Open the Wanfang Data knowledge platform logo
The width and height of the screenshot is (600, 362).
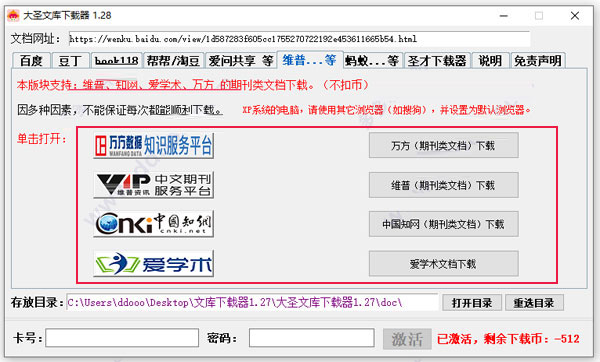point(153,145)
